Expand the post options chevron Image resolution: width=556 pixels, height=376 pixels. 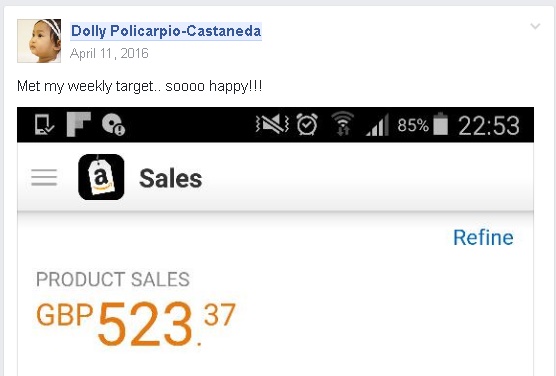coord(535,26)
